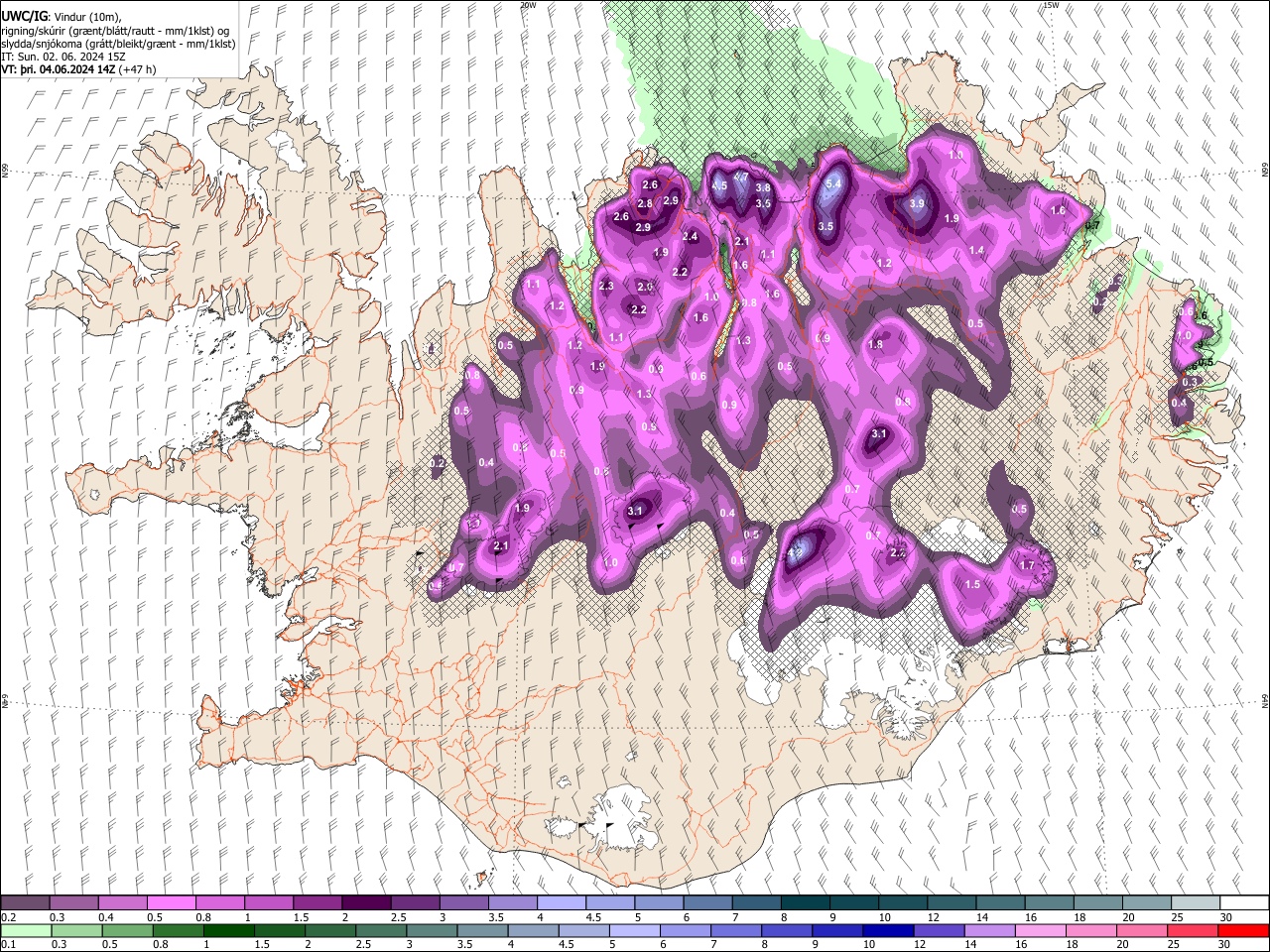Click the 'IT: Sun. 02. 06. 2024 15Z' line
This screenshot has height=952, width=1270.
pos(63,57)
